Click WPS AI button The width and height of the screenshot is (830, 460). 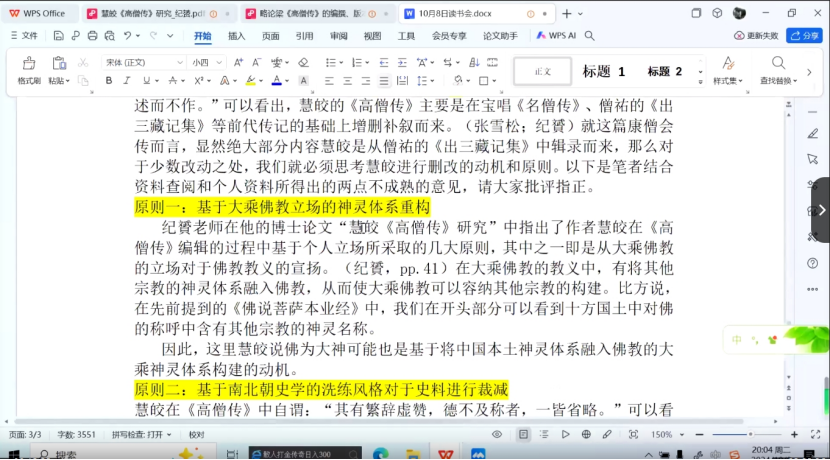click(556, 35)
